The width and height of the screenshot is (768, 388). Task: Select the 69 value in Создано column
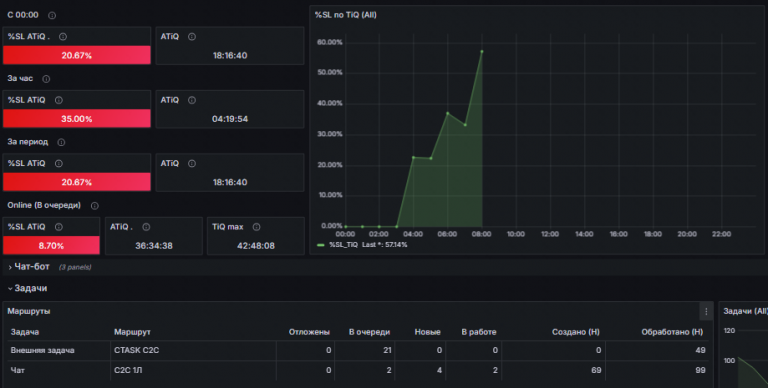click(596, 370)
